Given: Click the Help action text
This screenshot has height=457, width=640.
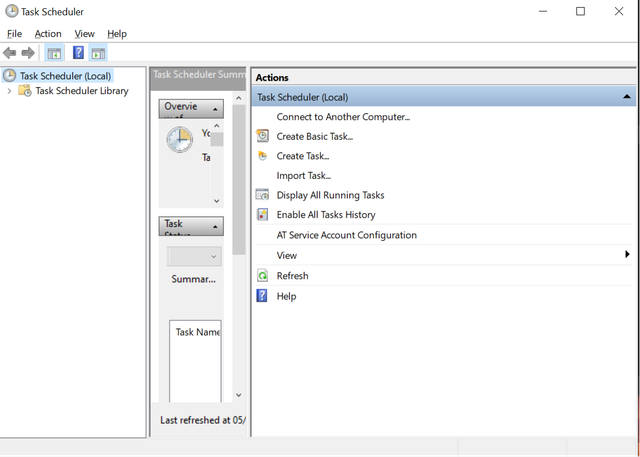Looking at the screenshot, I should [x=286, y=296].
